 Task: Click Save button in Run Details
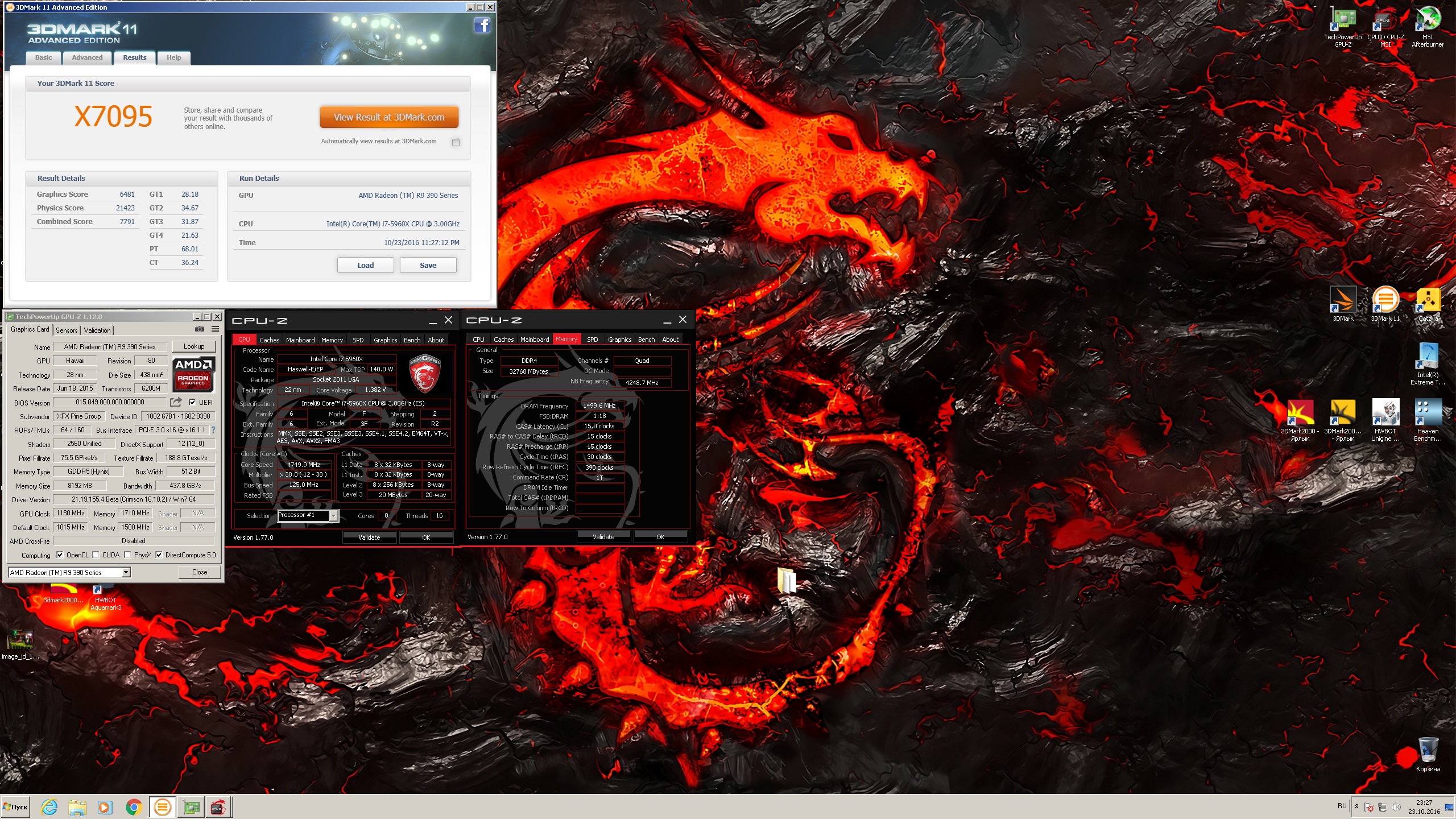[x=428, y=265]
